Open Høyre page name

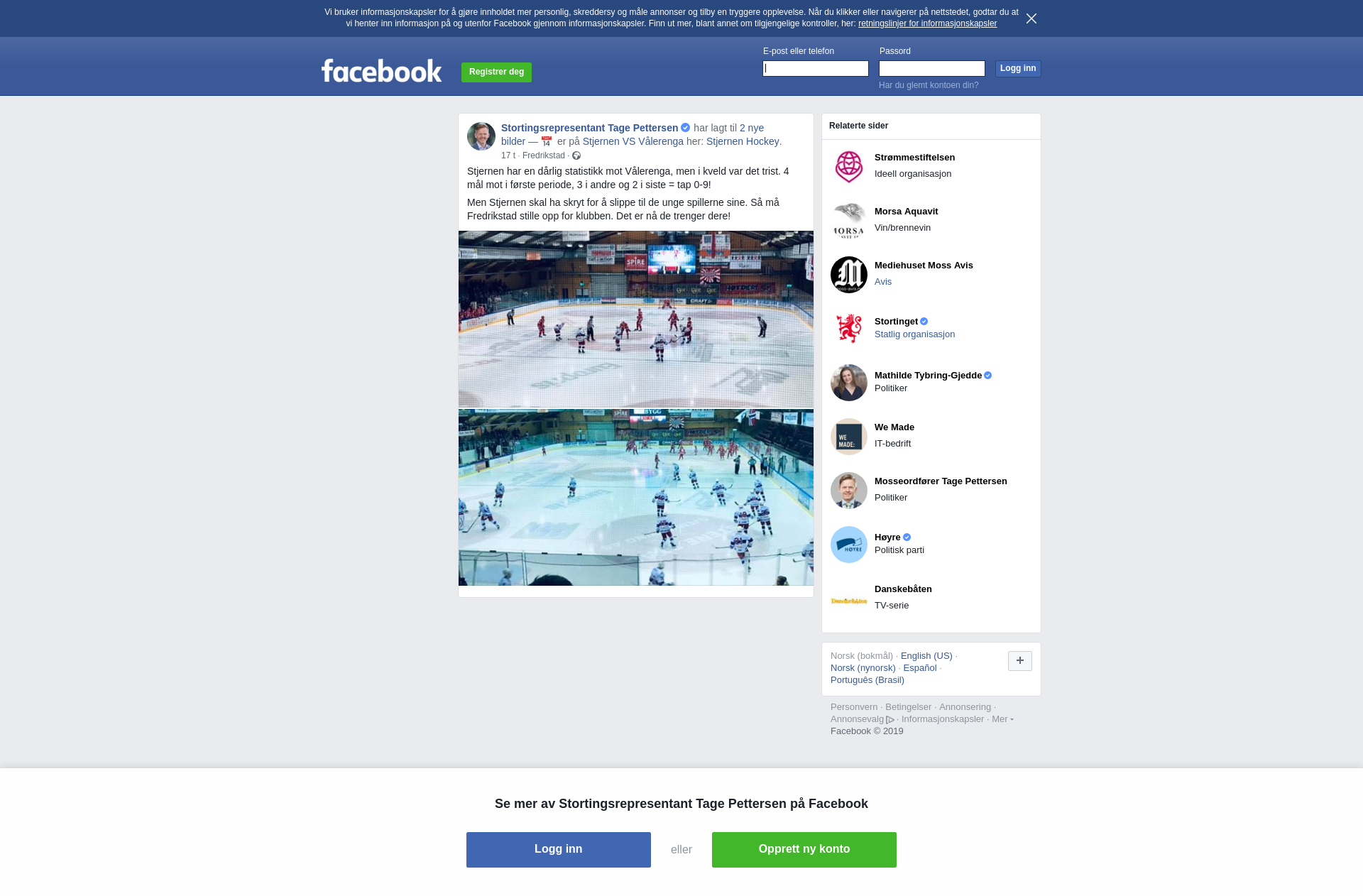[x=887, y=537]
